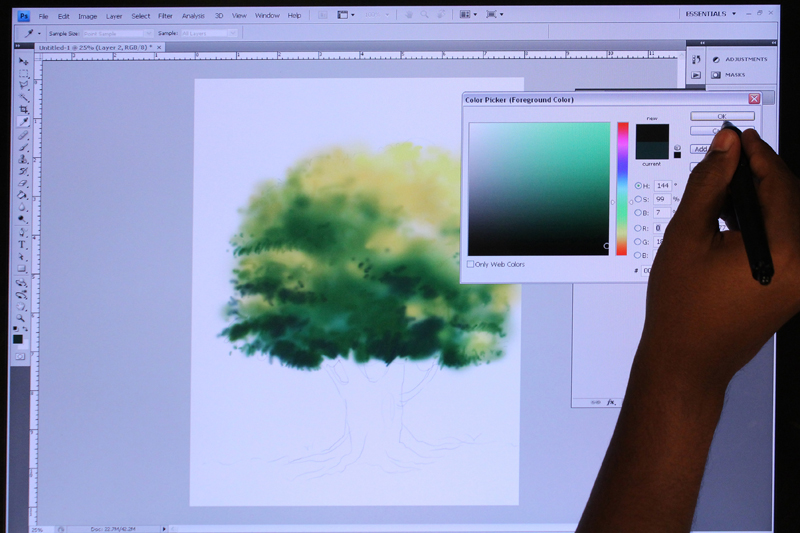
Task: Select the Clone Stamp tool
Action: (x=23, y=160)
